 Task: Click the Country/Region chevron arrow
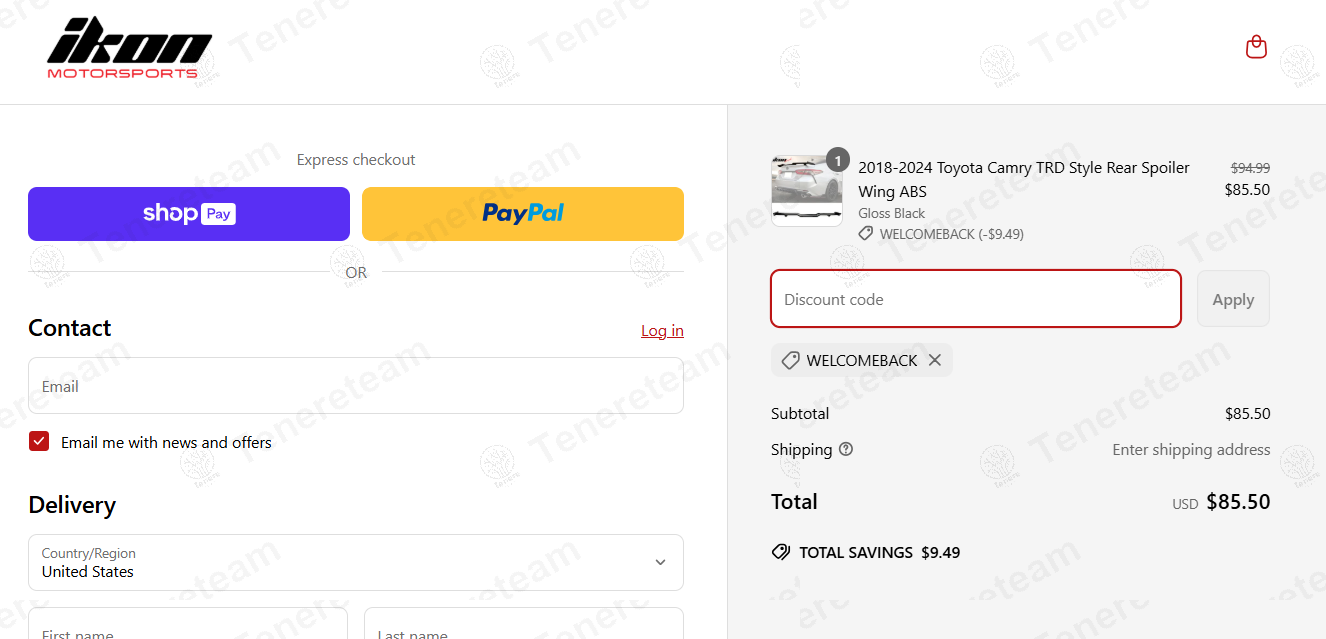pos(660,562)
